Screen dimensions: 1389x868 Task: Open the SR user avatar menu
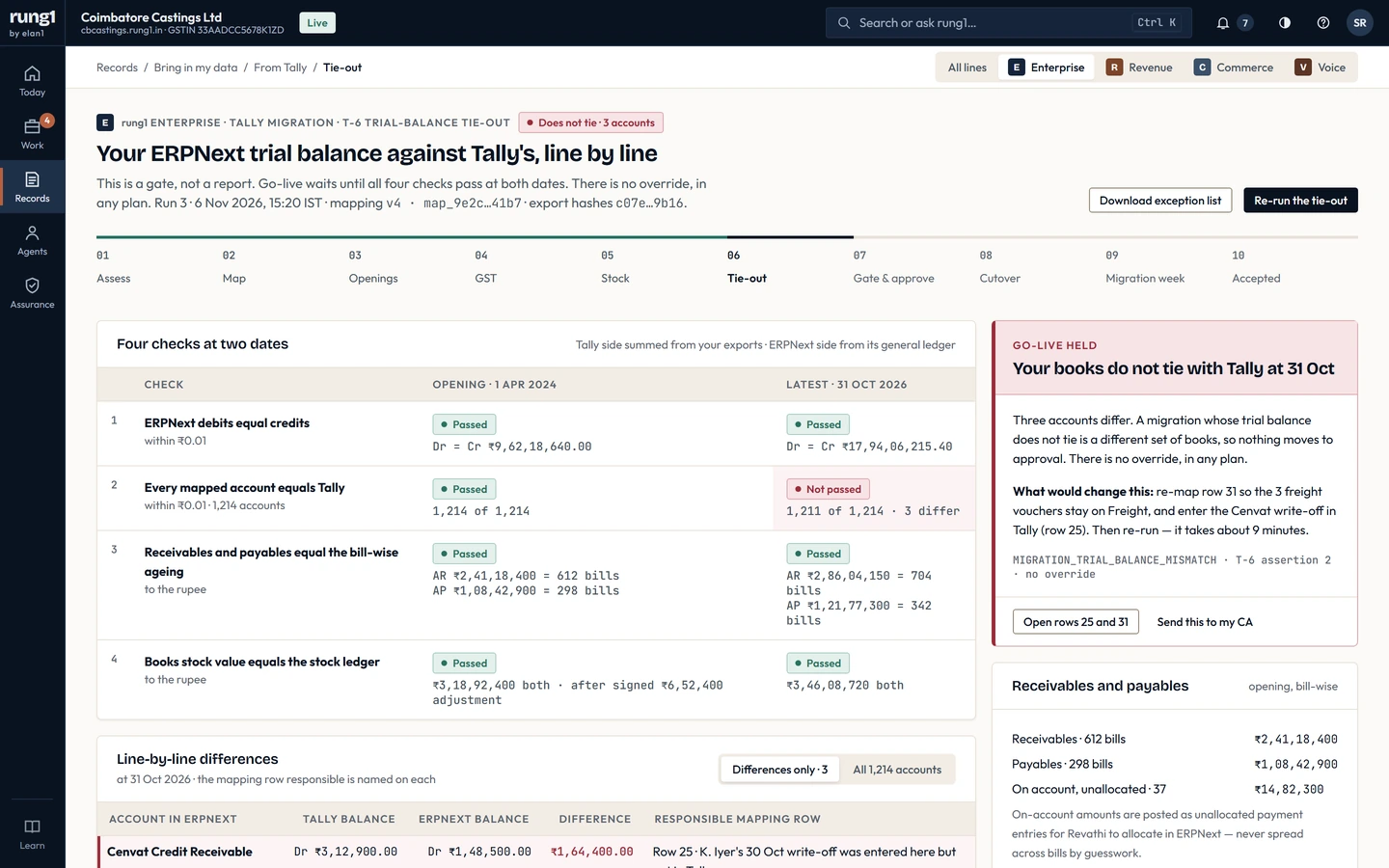tap(1360, 23)
